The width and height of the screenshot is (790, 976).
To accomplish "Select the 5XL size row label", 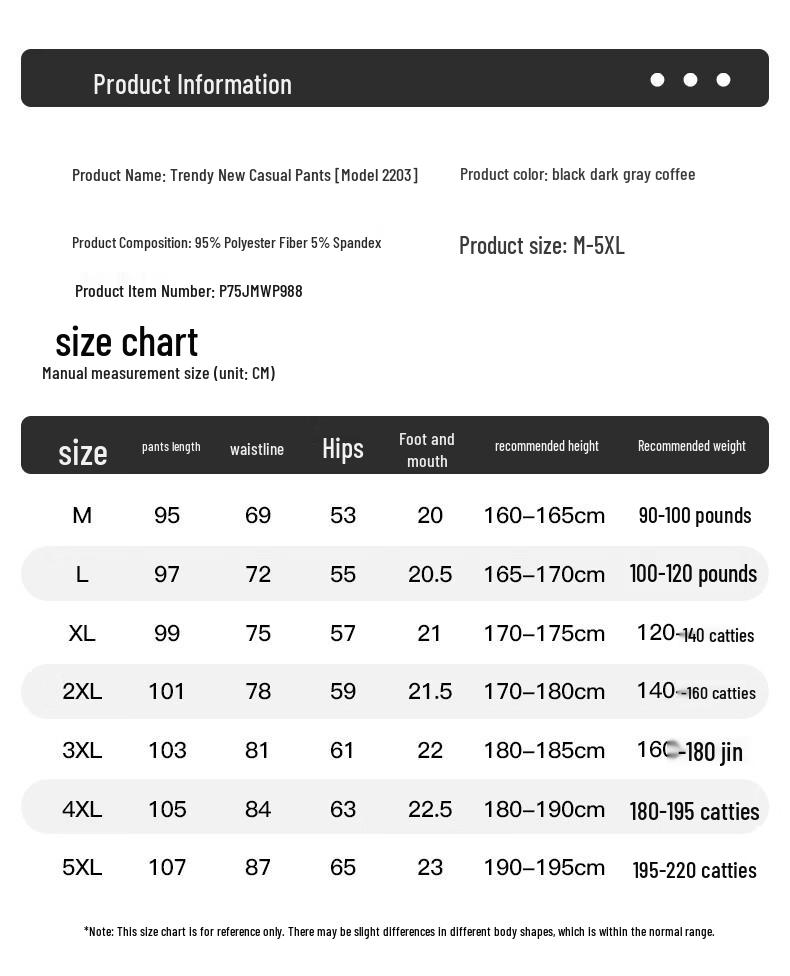I will (x=82, y=867).
